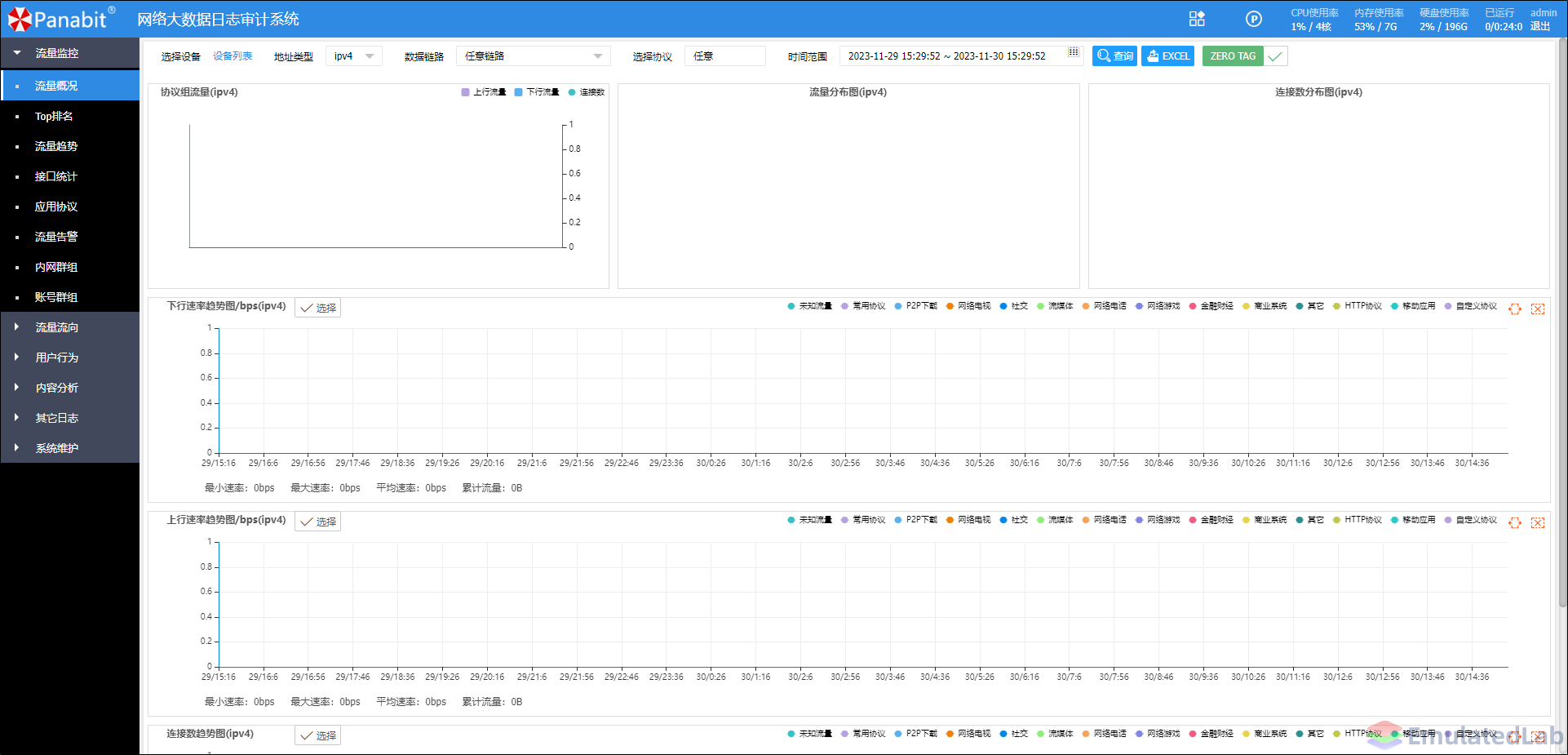Open the 设备列表 device list link
Image resolution: width=1568 pixels, height=755 pixels.
pyautogui.click(x=233, y=56)
